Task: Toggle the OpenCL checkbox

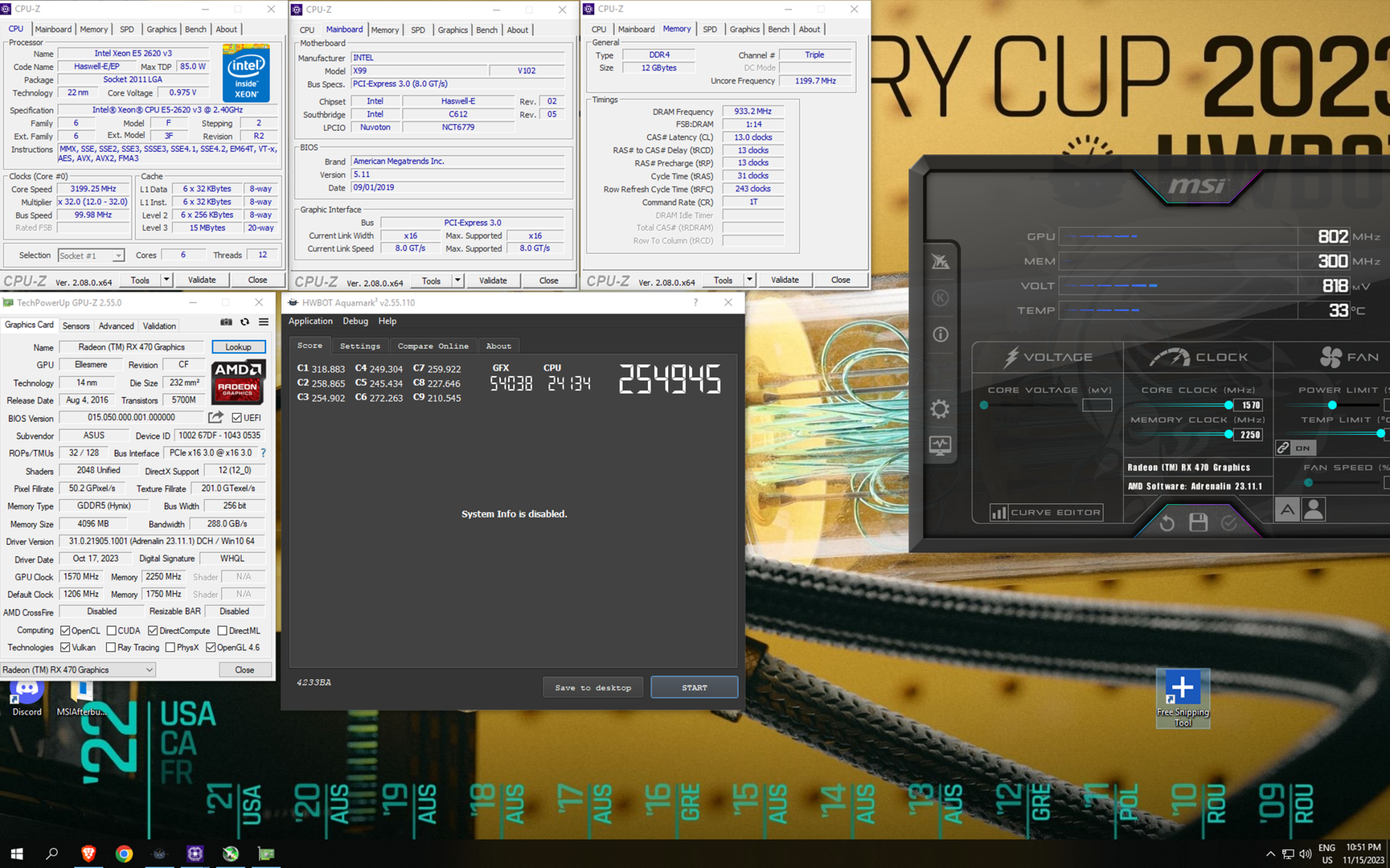Action: click(66, 631)
